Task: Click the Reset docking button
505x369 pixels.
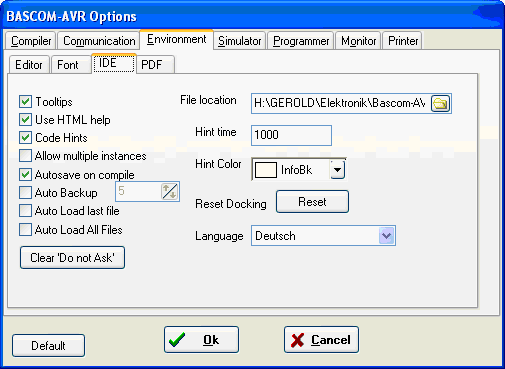Action: [x=312, y=202]
